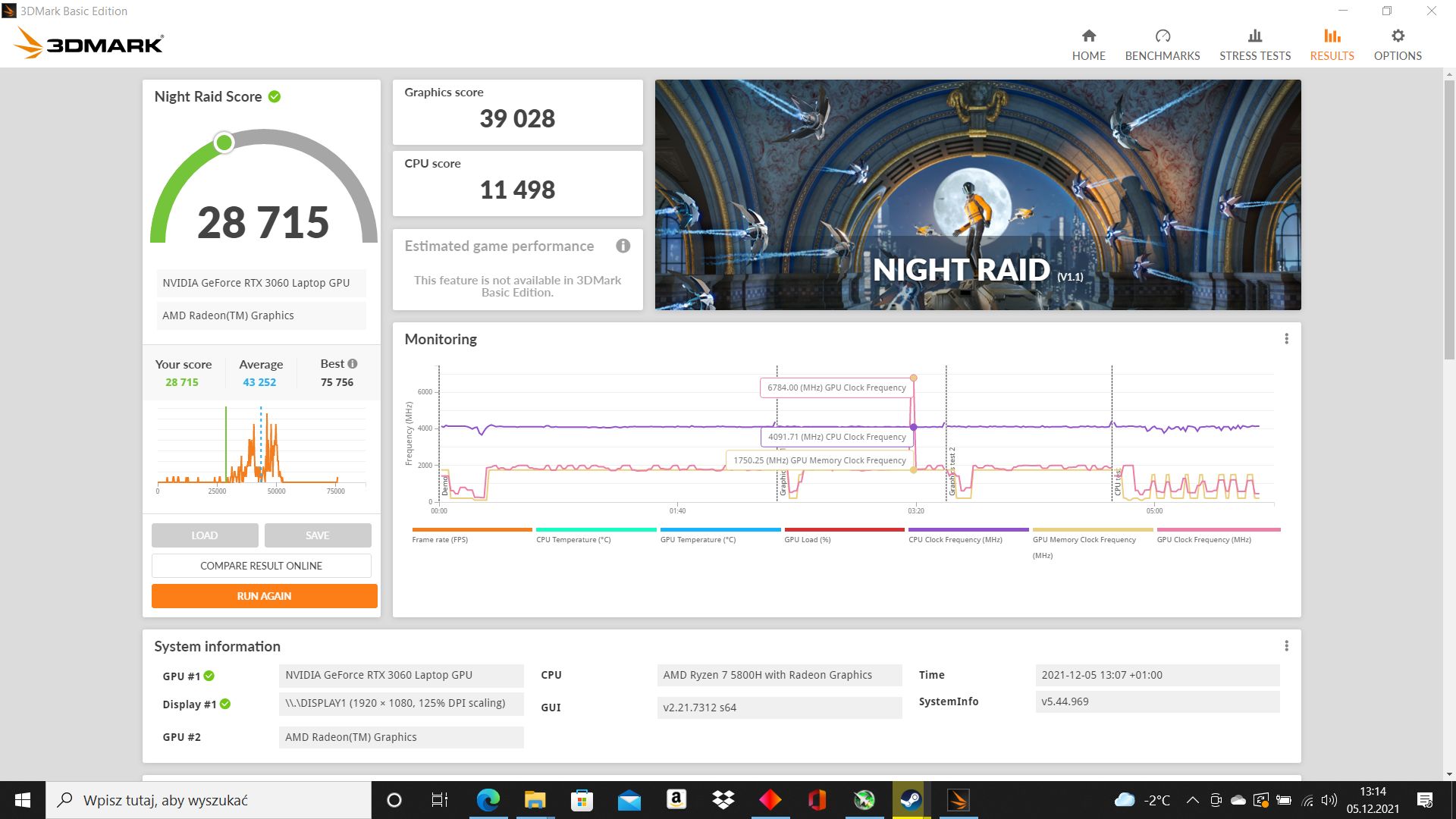
Task: Click the 3DMark logo
Action: tap(89, 43)
